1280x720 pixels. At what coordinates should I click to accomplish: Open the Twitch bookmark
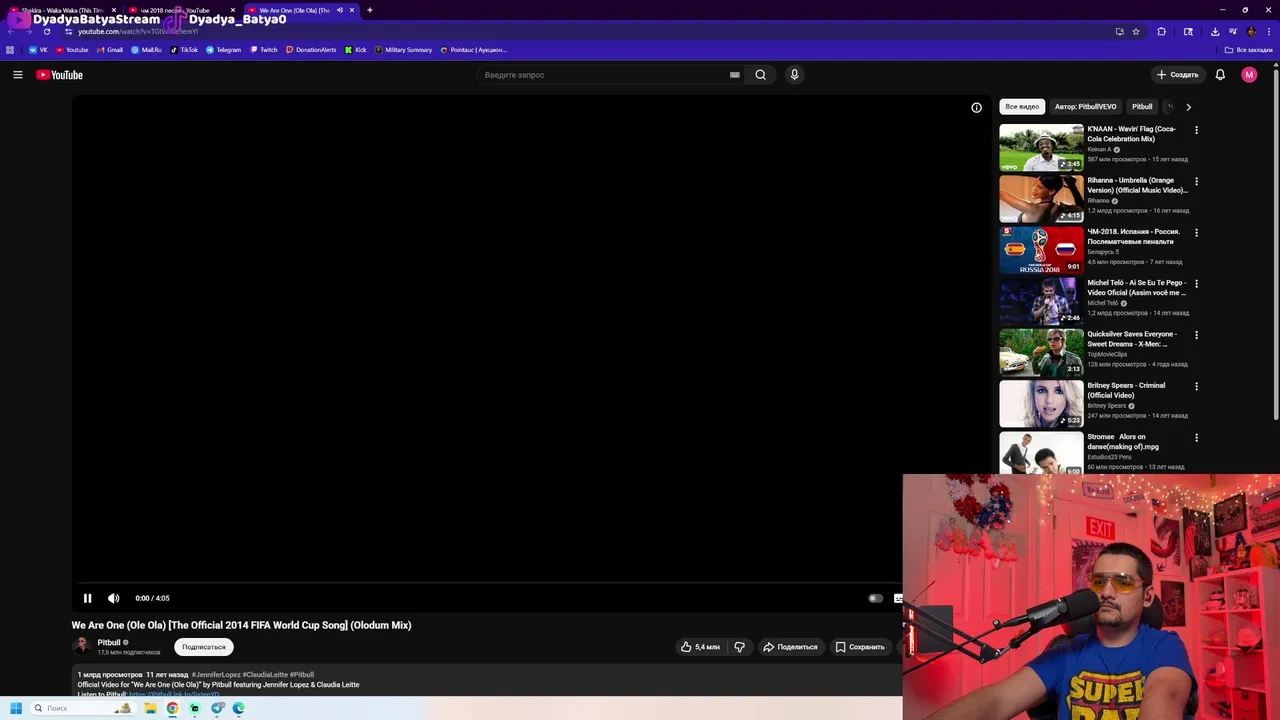[264, 50]
